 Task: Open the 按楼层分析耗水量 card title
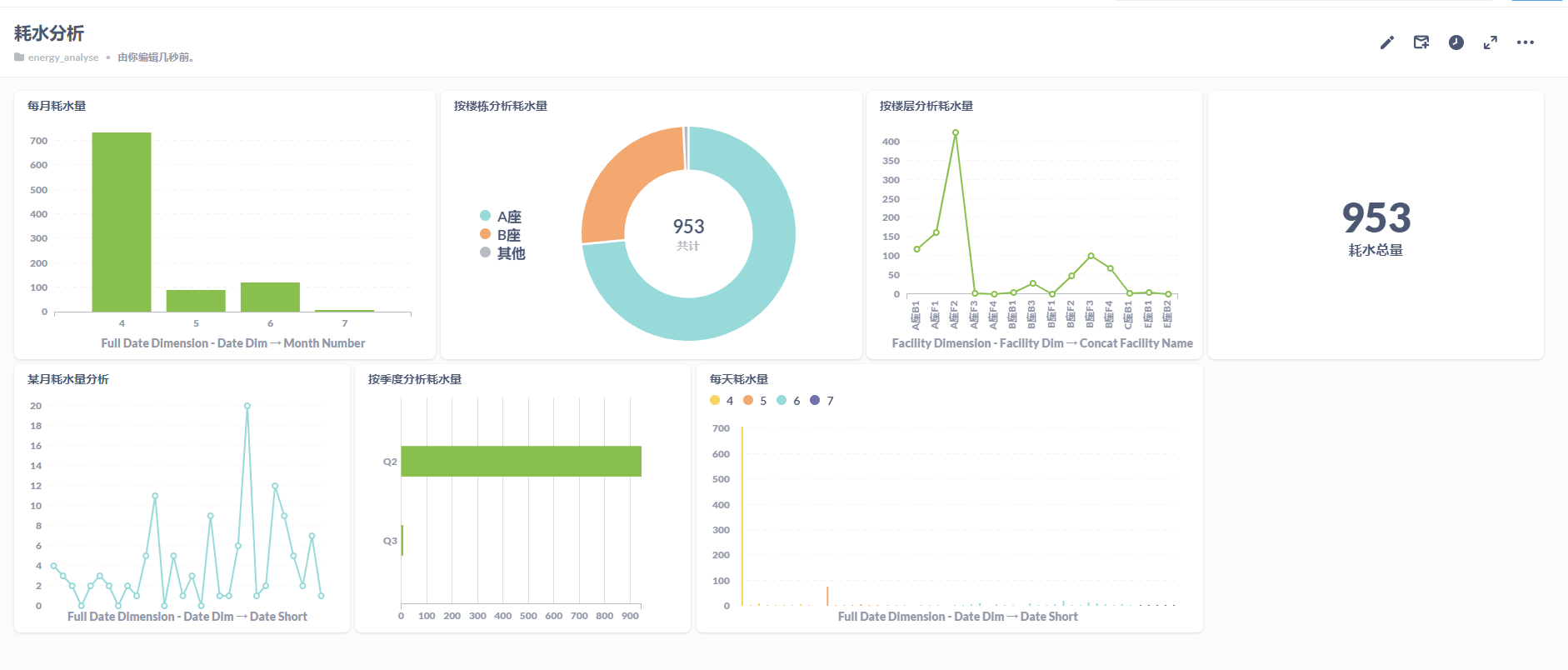[926, 106]
